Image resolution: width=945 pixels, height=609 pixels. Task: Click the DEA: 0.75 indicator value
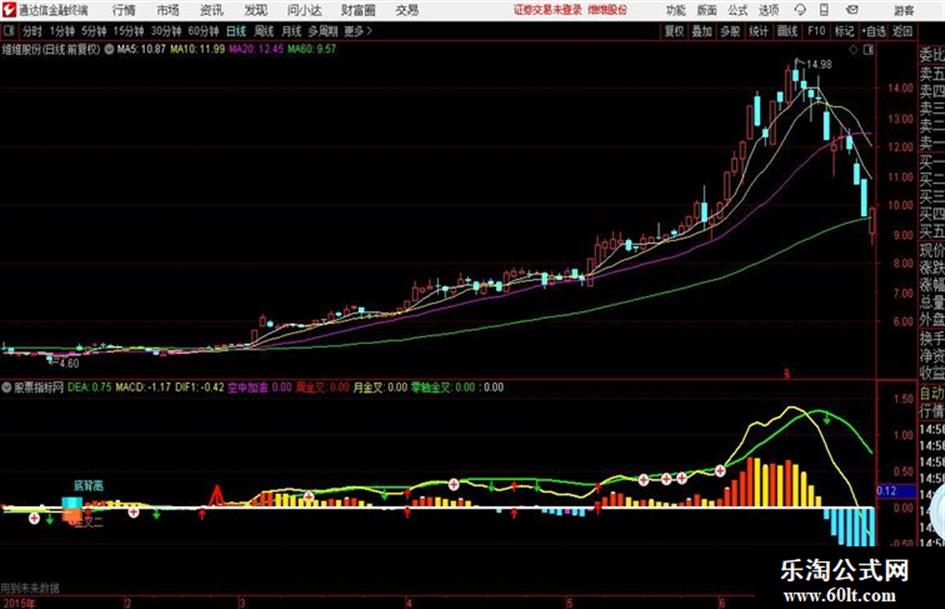click(89, 387)
